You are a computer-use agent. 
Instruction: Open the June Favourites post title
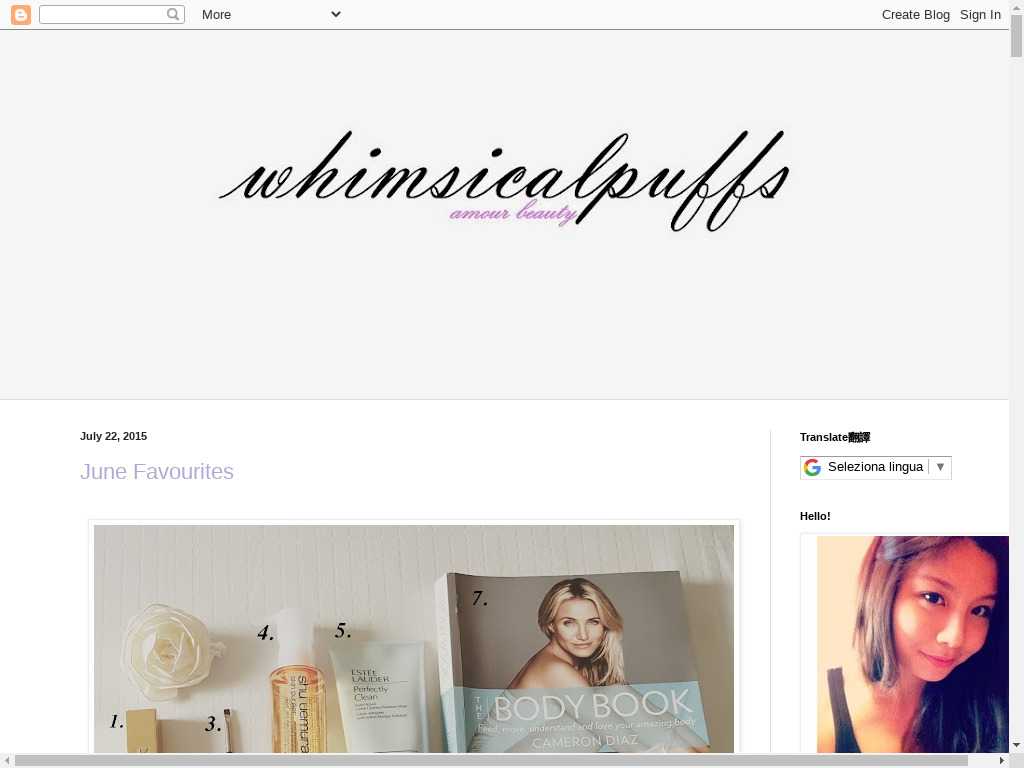(157, 472)
